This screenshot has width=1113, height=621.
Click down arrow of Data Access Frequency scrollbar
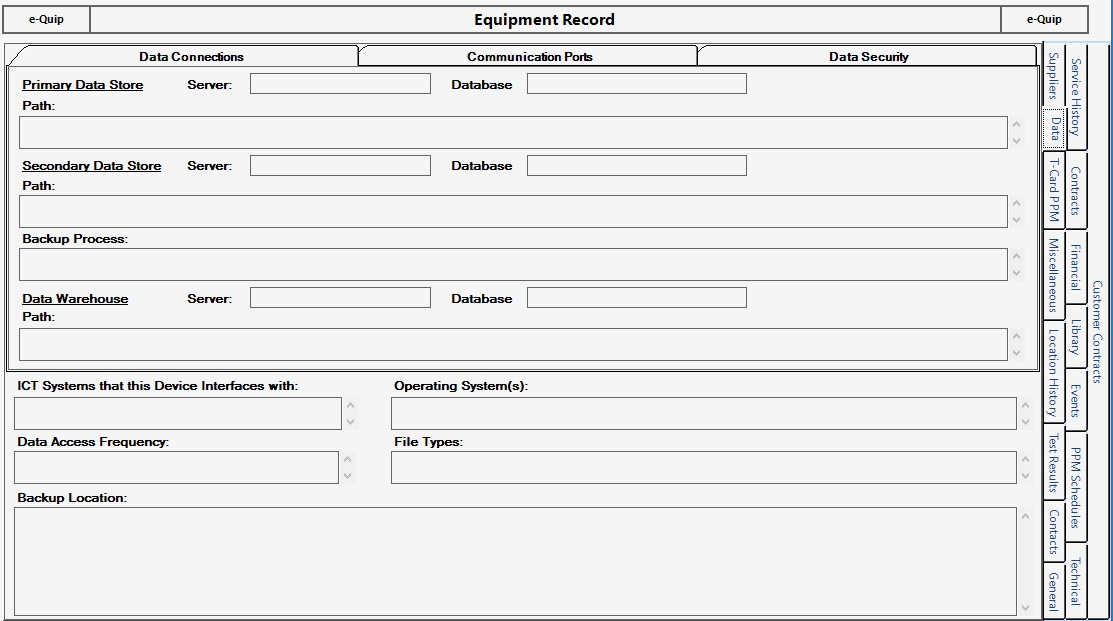(347, 476)
